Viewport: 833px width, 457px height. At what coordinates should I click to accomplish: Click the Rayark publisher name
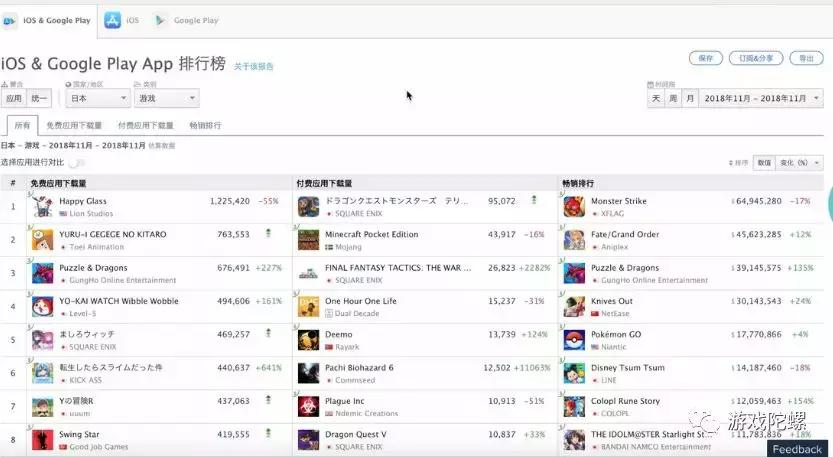tap(347, 347)
